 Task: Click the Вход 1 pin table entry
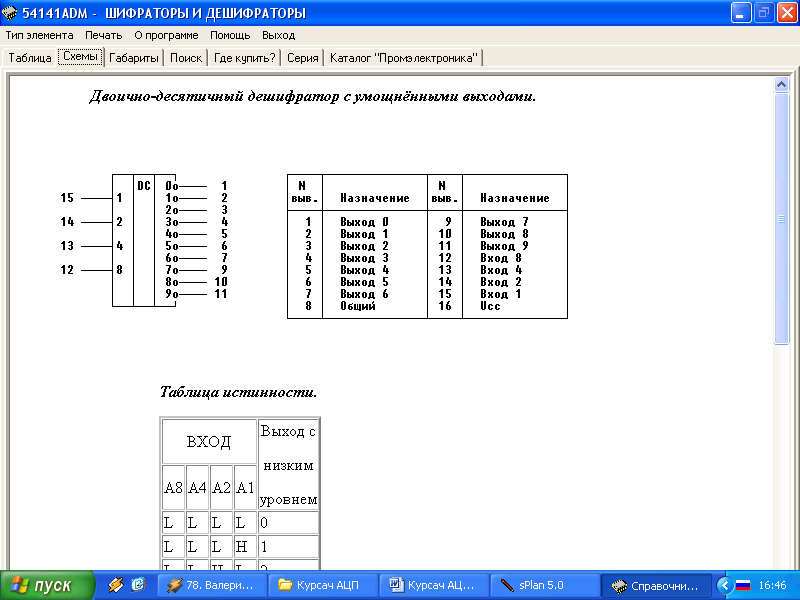pyautogui.click(x=501, y=294)
